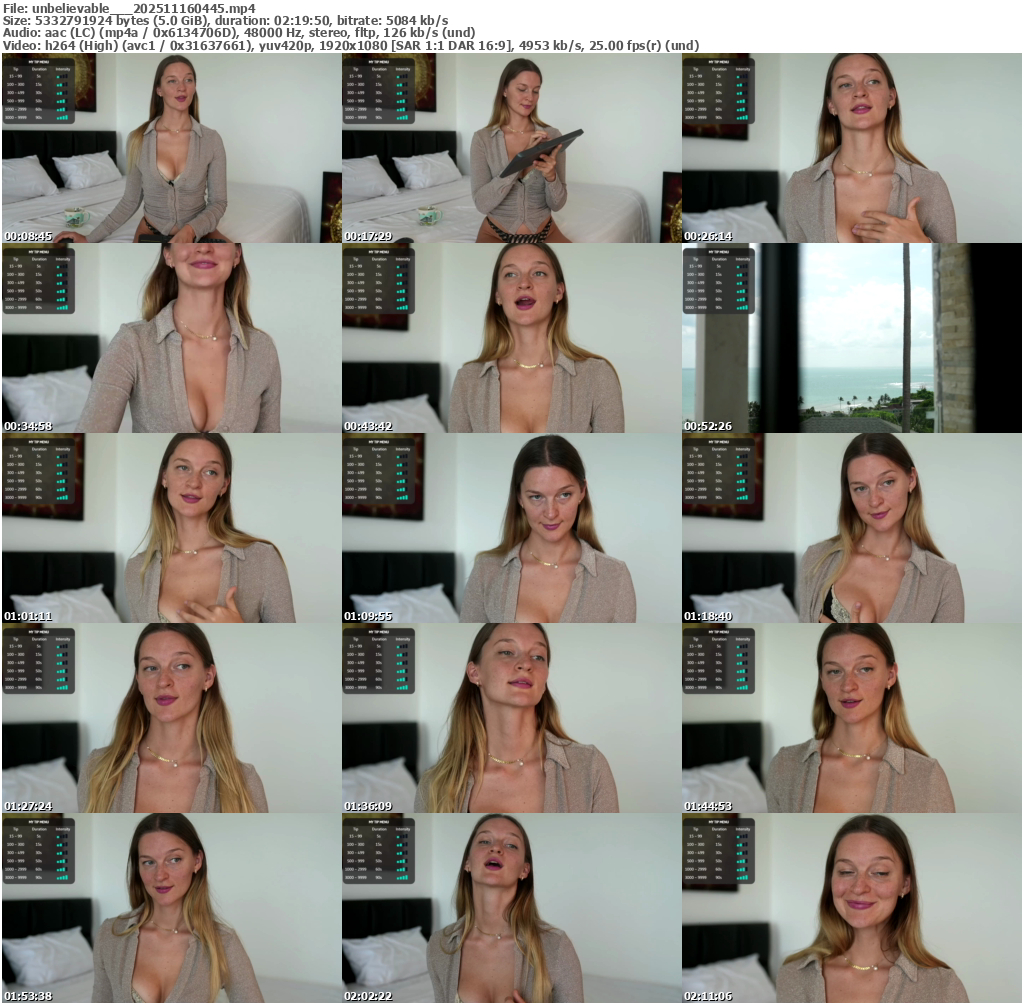Select the thumbnail frame at 01:44:53

(x=852, y=718)
